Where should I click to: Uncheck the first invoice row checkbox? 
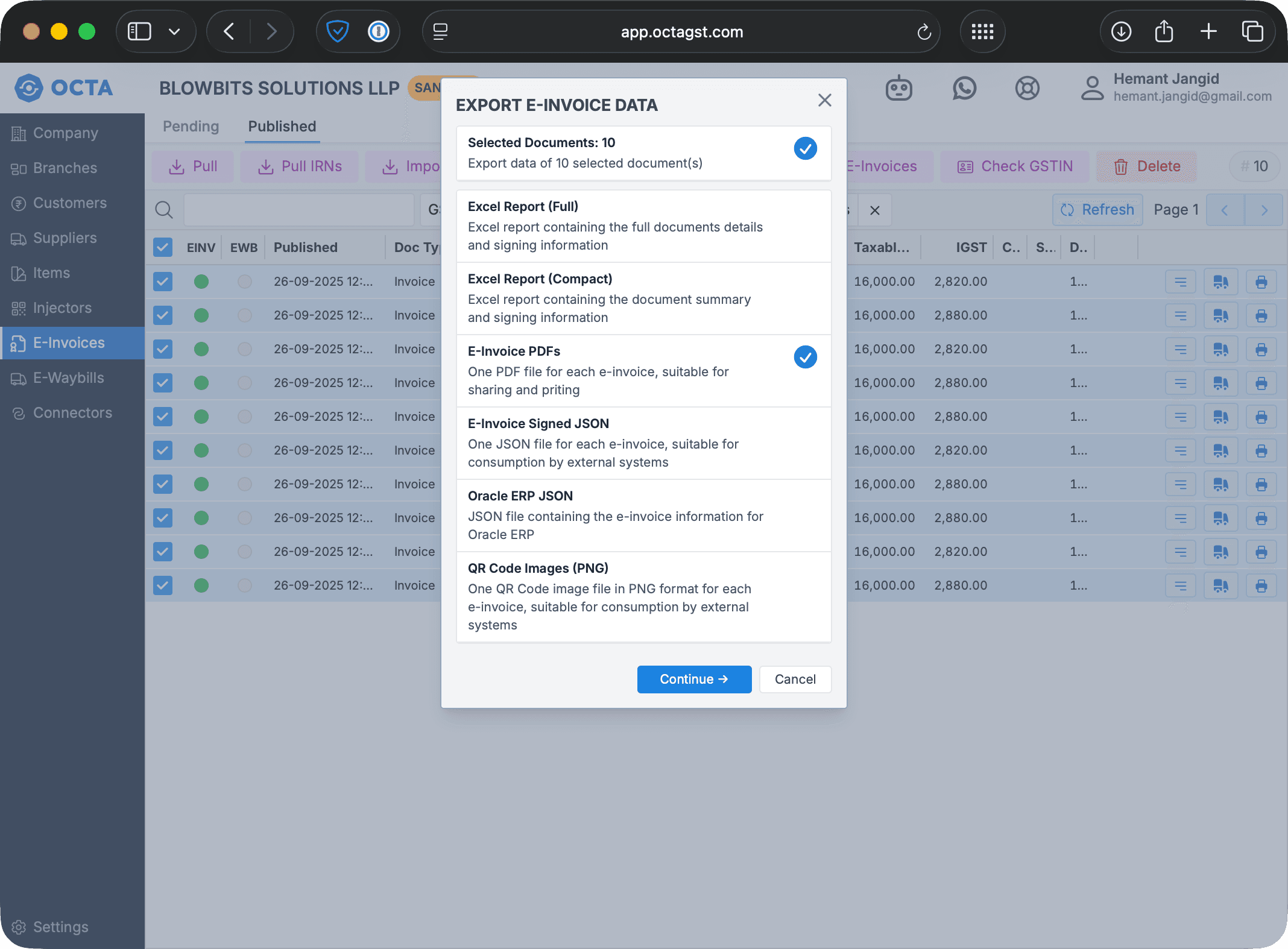(x=163, y=282)
